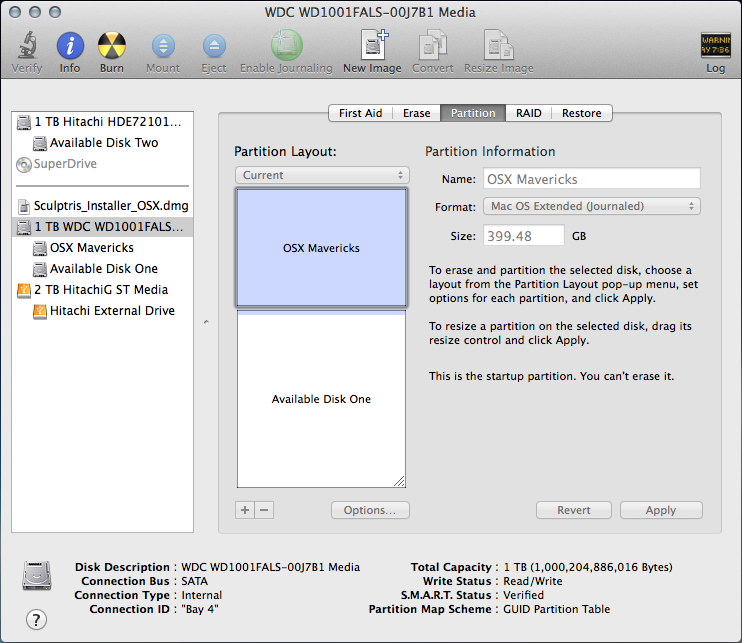Click the Connection ID "Bay 4" value
This screenshot has width=742, height=643.
click(x=200, y=609)
